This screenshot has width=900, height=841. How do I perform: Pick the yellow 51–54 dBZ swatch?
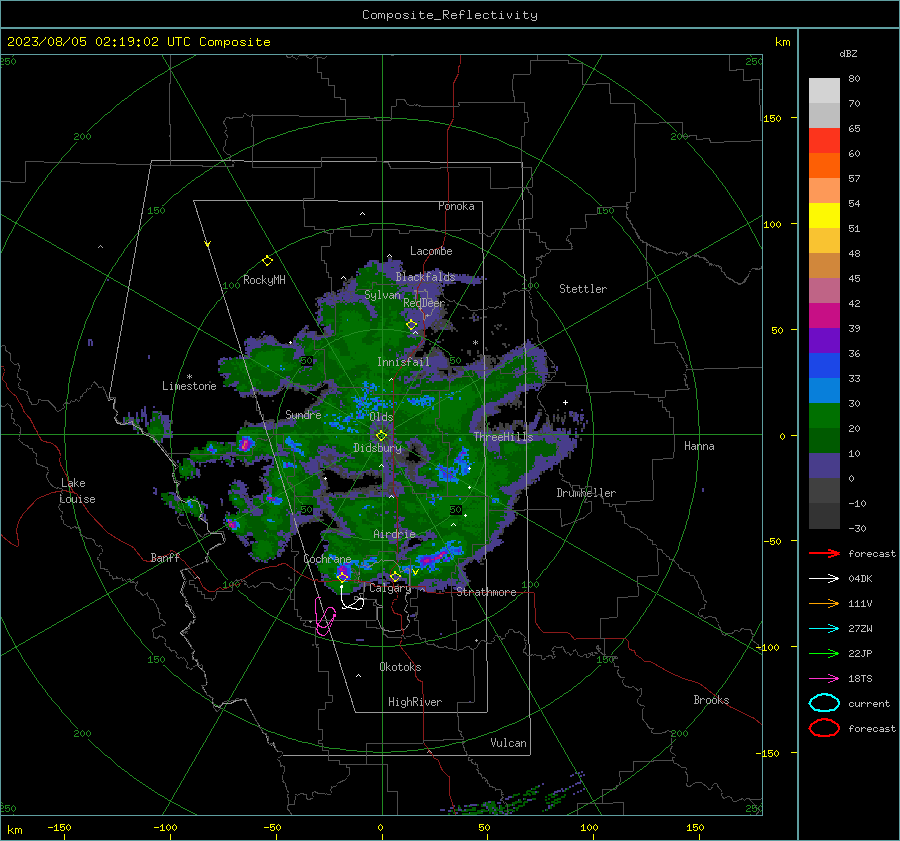point(824,216)
